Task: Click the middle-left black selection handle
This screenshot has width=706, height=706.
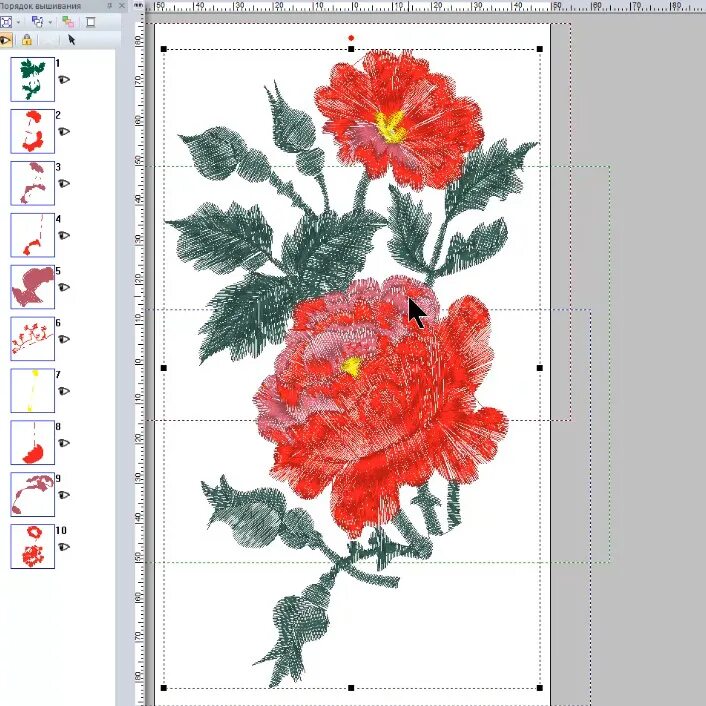Action: point(163,368)
